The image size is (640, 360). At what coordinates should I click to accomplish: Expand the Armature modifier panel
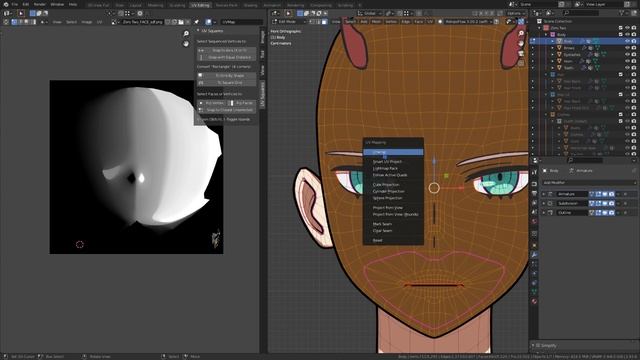(x=544, y=194)
